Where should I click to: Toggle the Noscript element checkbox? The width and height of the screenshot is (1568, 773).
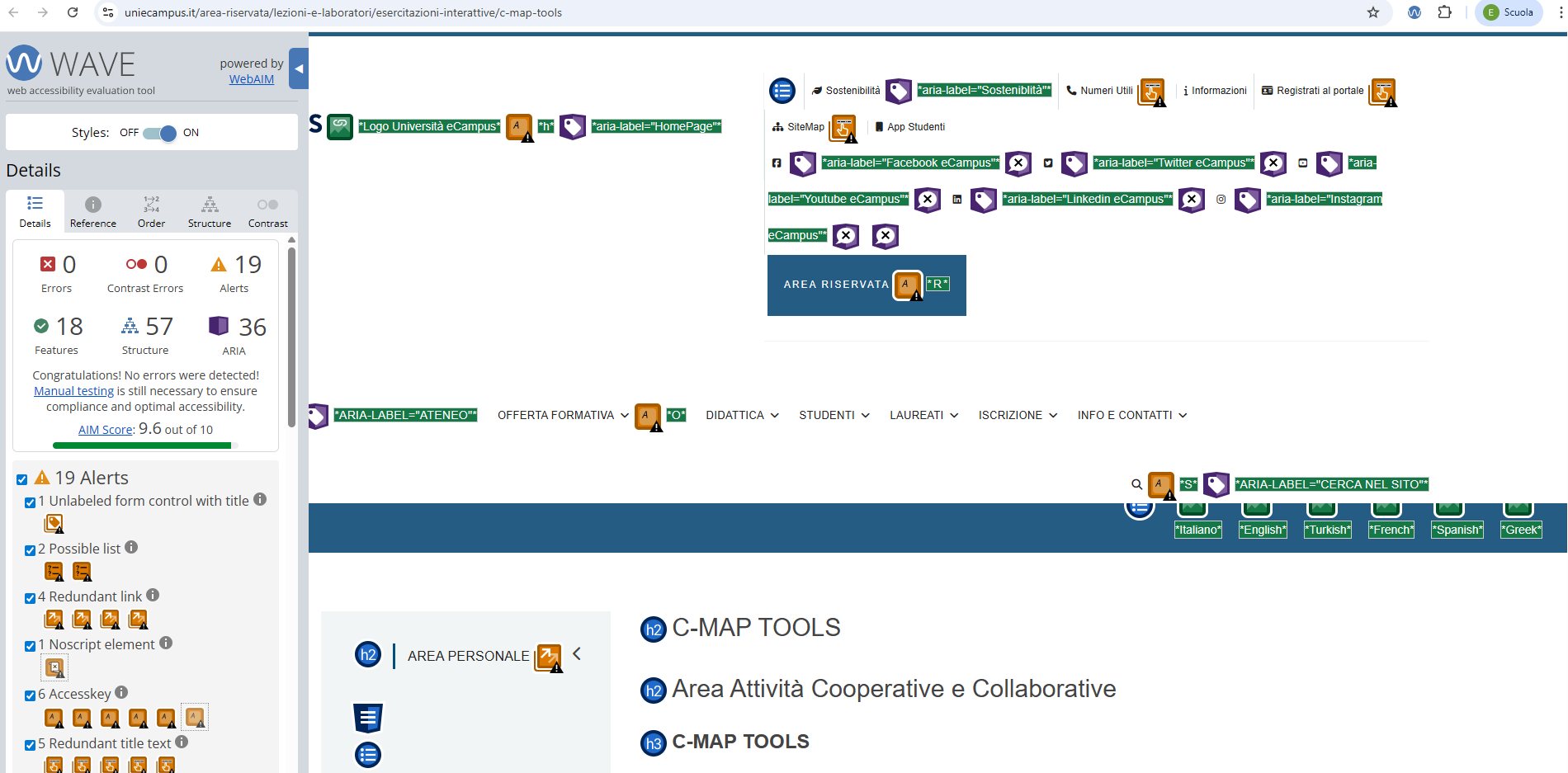click(x=31, y=646)
